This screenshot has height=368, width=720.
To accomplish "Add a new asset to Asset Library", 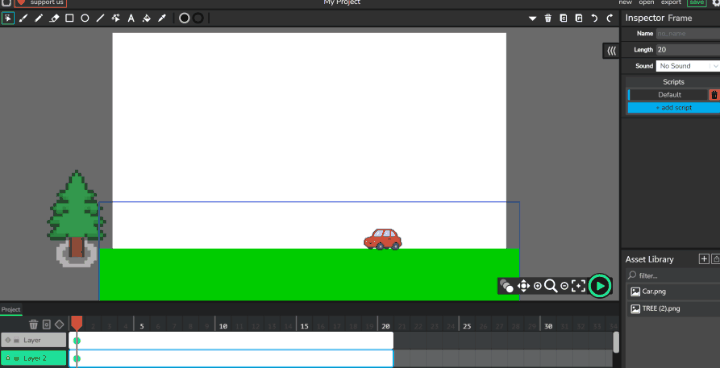I will (704, 259).
